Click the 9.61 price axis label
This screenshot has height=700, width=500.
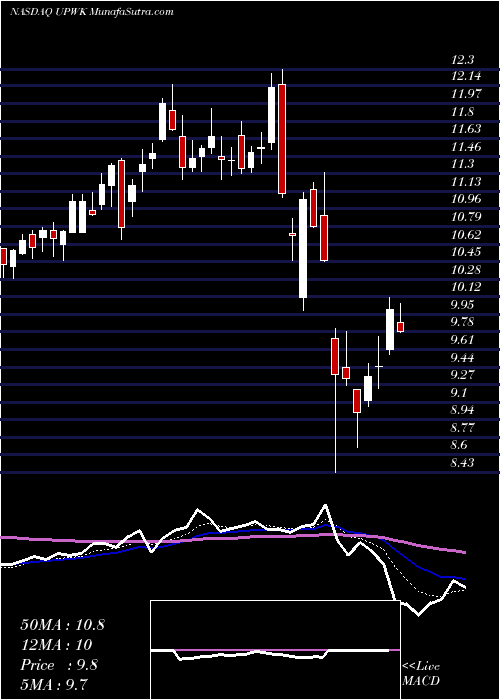click(463, 340)
